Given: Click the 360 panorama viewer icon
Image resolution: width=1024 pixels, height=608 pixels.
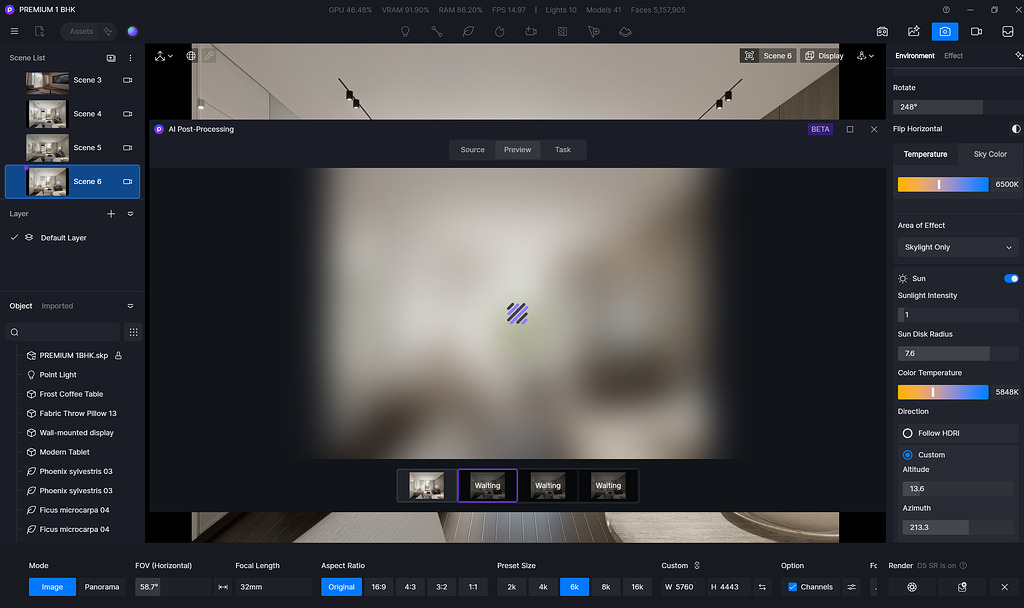Looking at the screenshot, I should pos(882,31).
